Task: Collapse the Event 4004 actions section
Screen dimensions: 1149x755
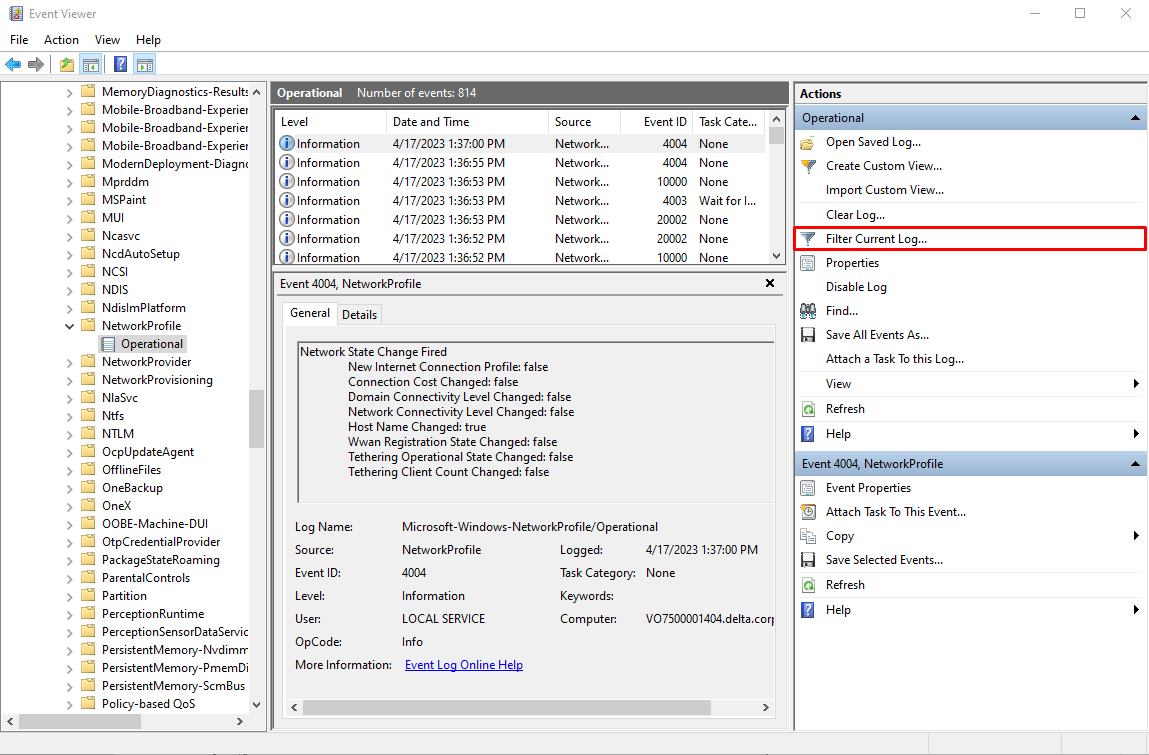Action: [1135, 463]
